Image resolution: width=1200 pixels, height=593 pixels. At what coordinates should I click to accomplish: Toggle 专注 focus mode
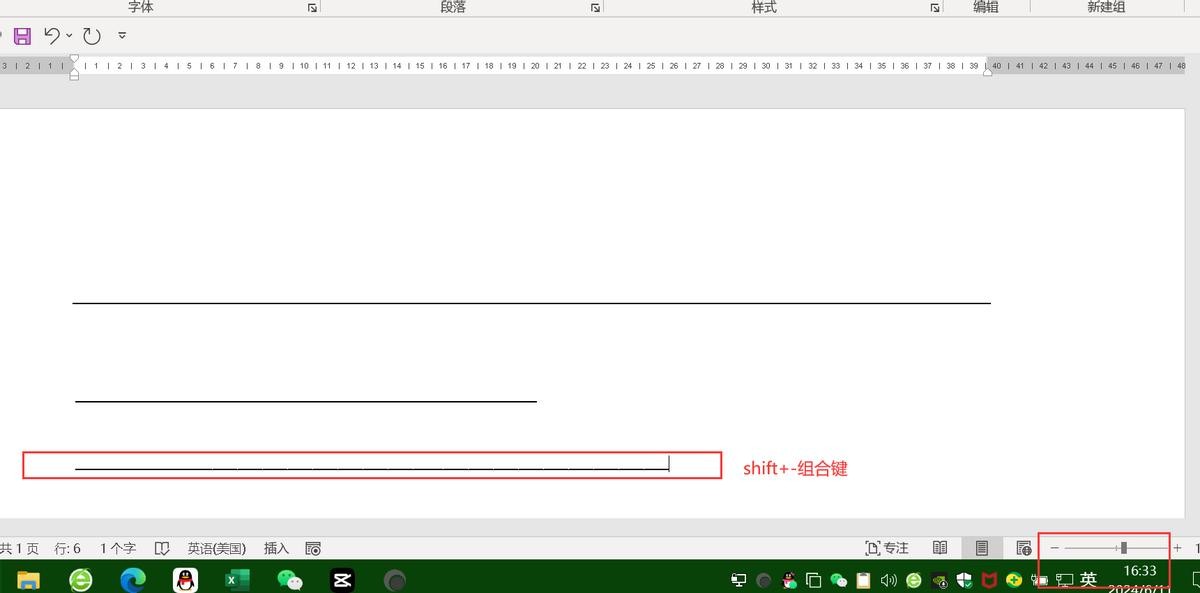coord(887,548)
